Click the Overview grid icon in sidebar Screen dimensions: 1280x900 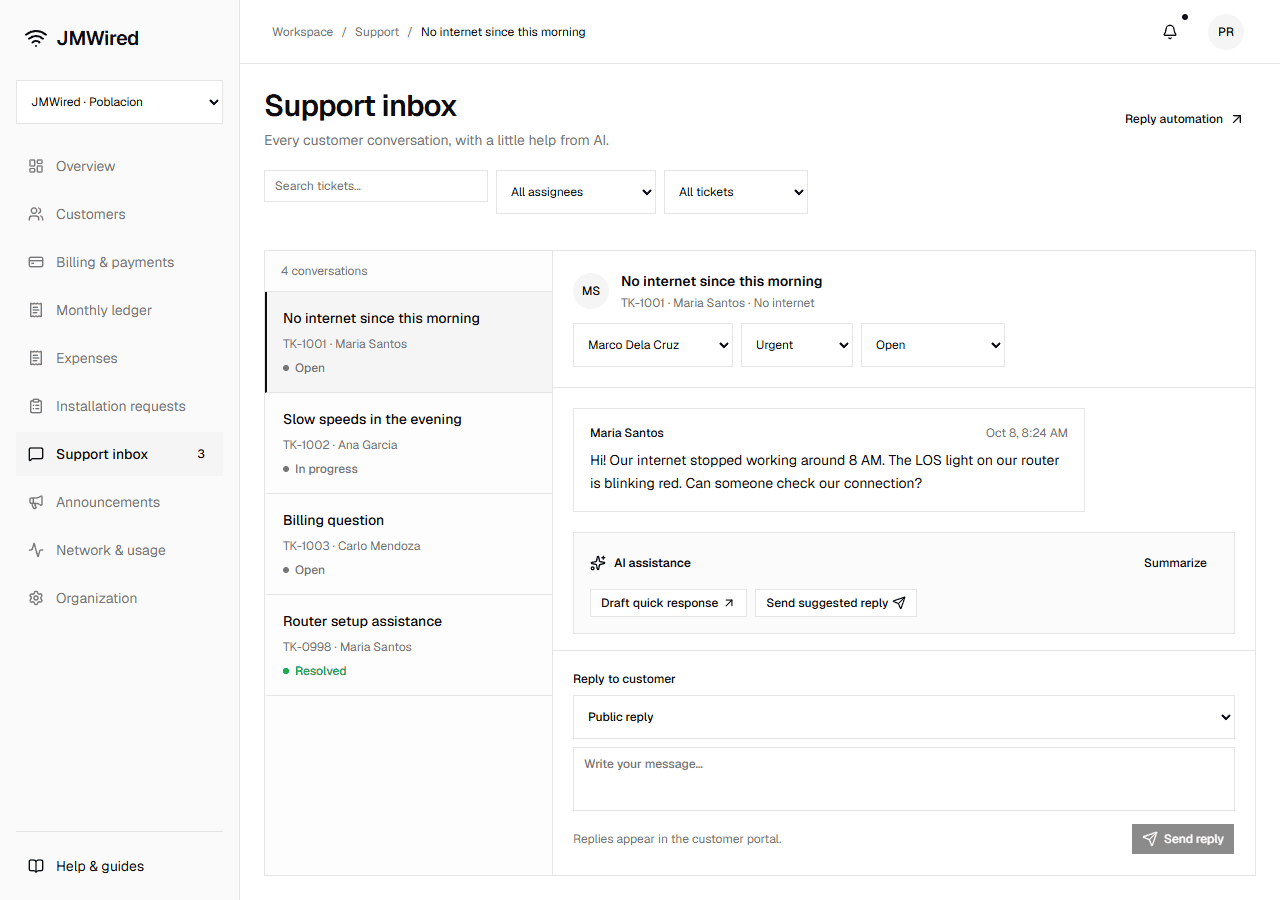(36, 166)
